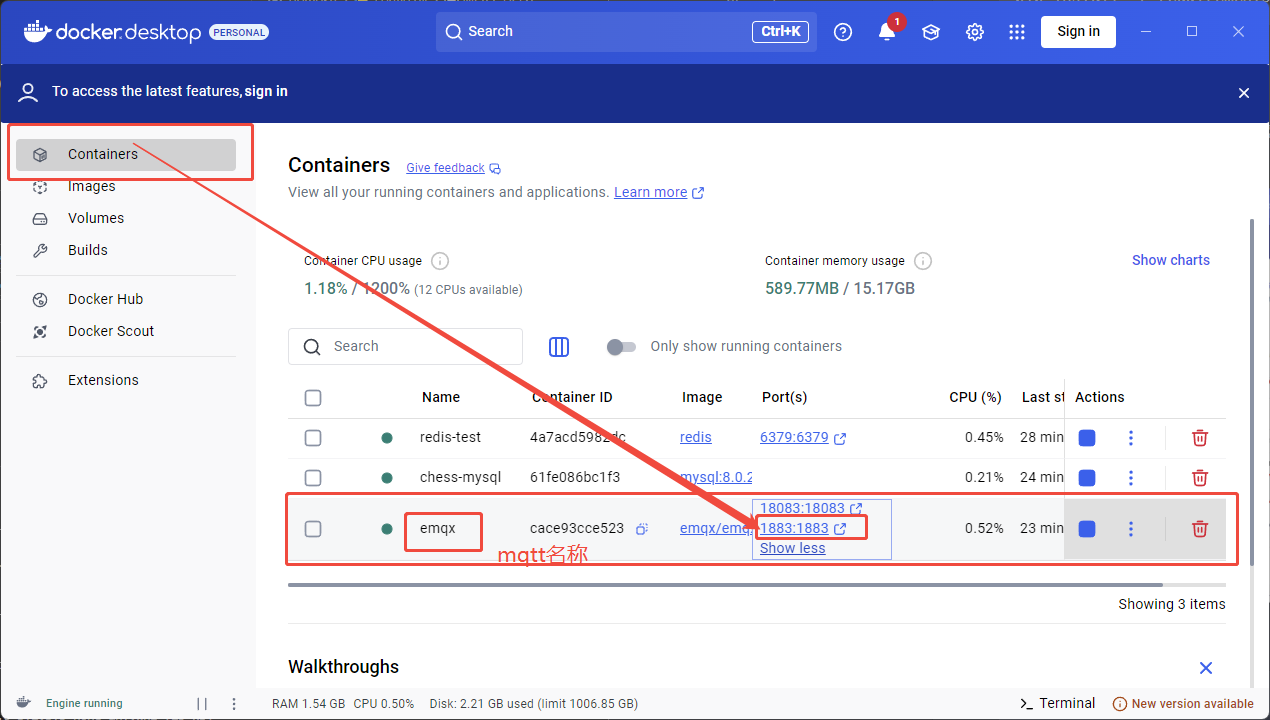
Task: Check the redis-test container checkbox
Action: point(313,438)
